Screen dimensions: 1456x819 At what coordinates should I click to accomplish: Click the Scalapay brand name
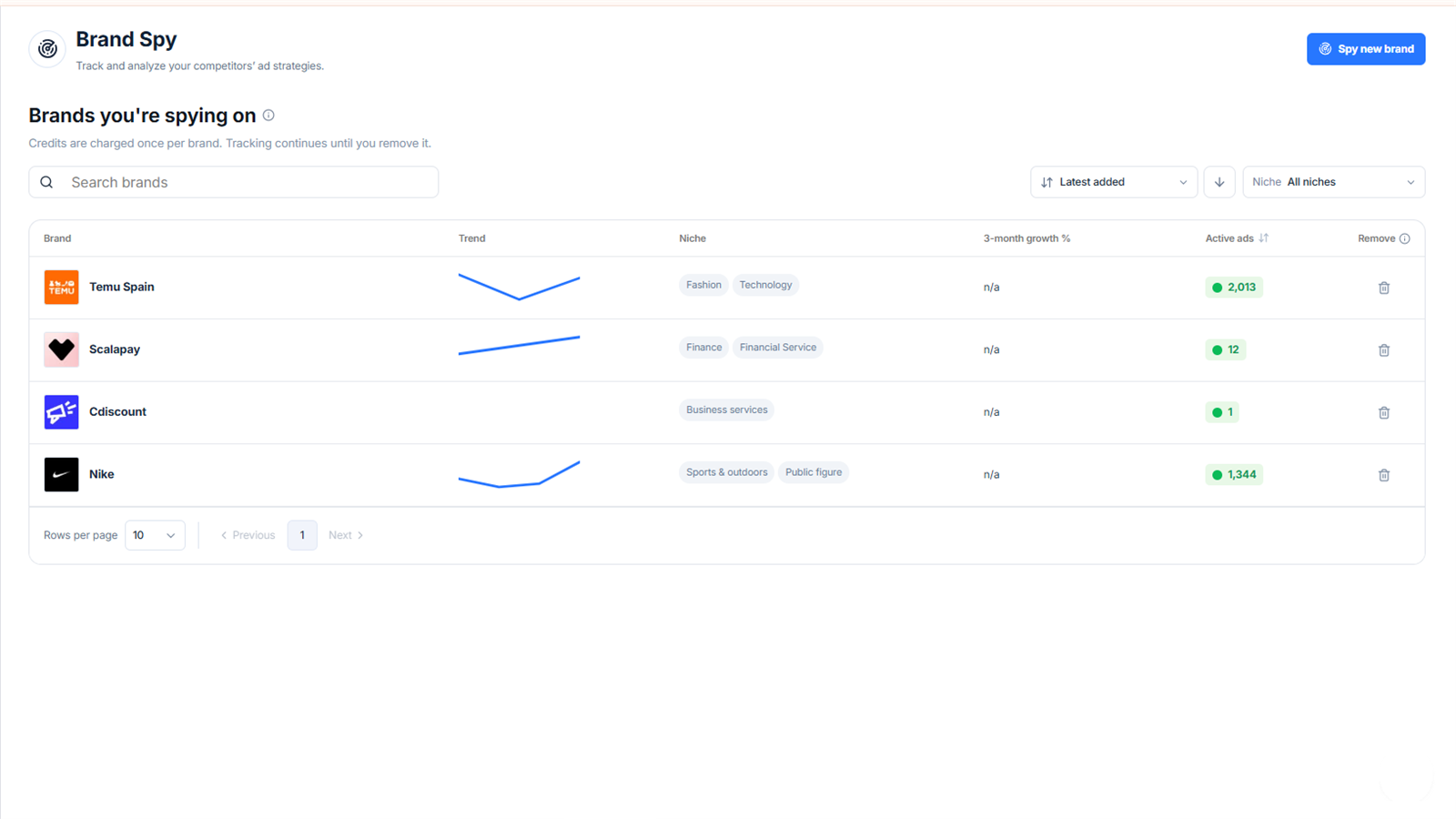(115, 349)
